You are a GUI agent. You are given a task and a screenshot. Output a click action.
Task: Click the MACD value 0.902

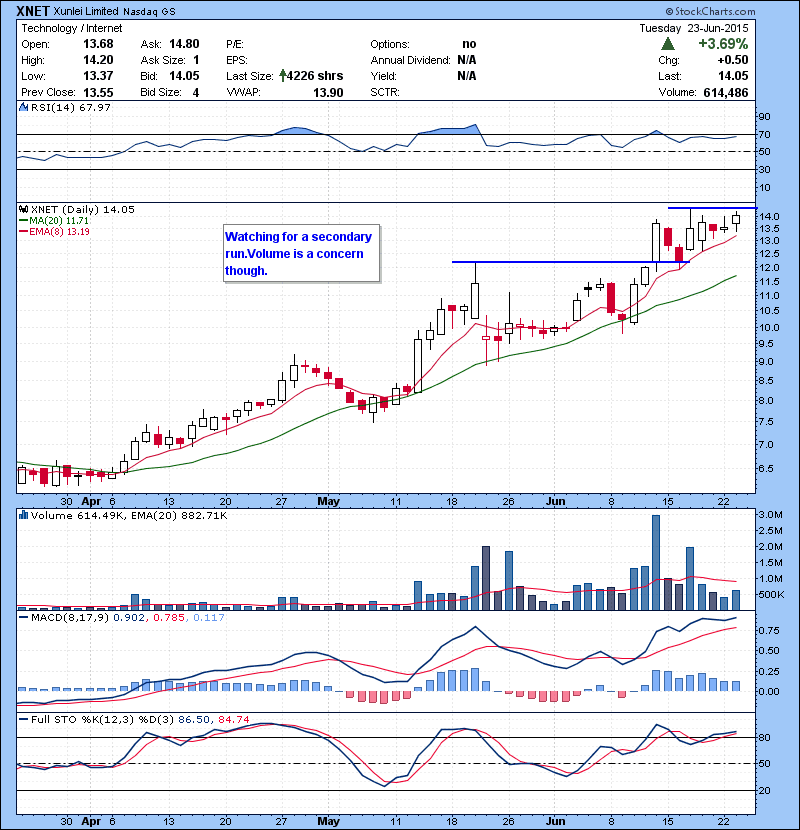click(129, 618)
